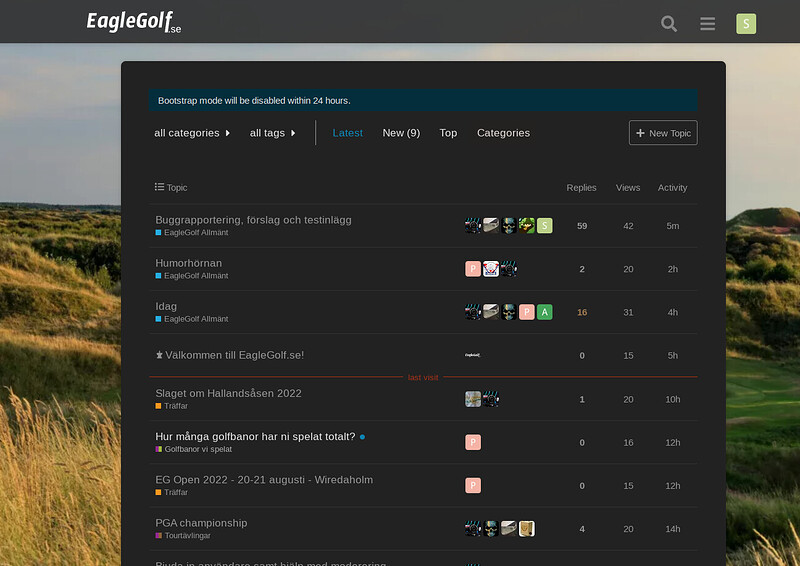Open the green S user avatar menu
Screen dimensions: 800x566
tap(745, 23)
